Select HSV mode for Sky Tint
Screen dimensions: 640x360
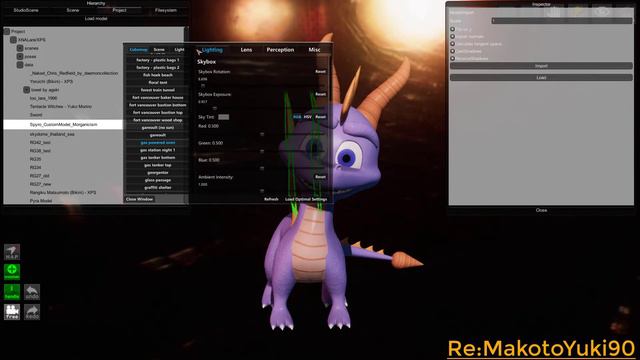coord(307,117)
